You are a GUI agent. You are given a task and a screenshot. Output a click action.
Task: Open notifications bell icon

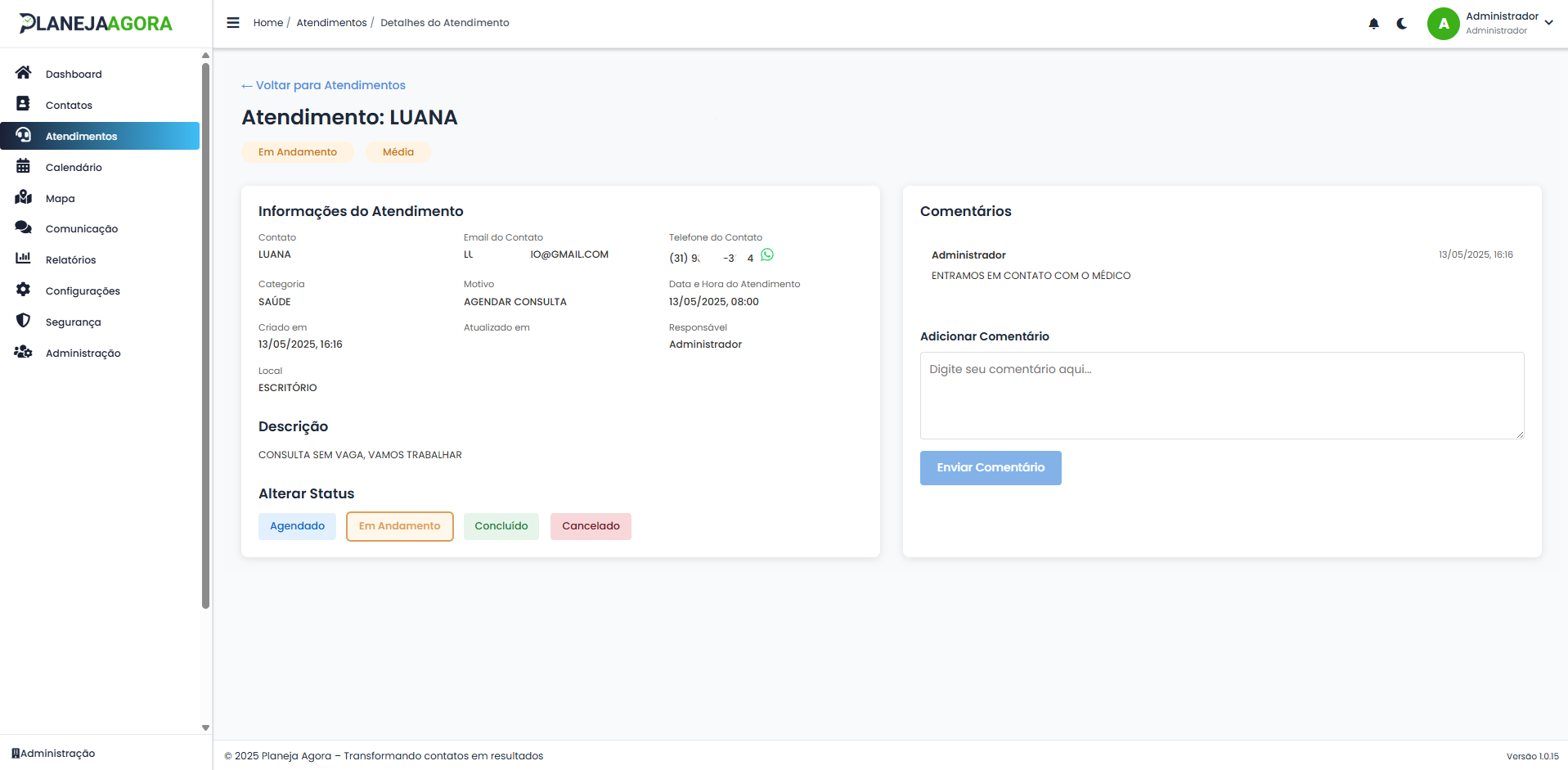pos(1373,24)
